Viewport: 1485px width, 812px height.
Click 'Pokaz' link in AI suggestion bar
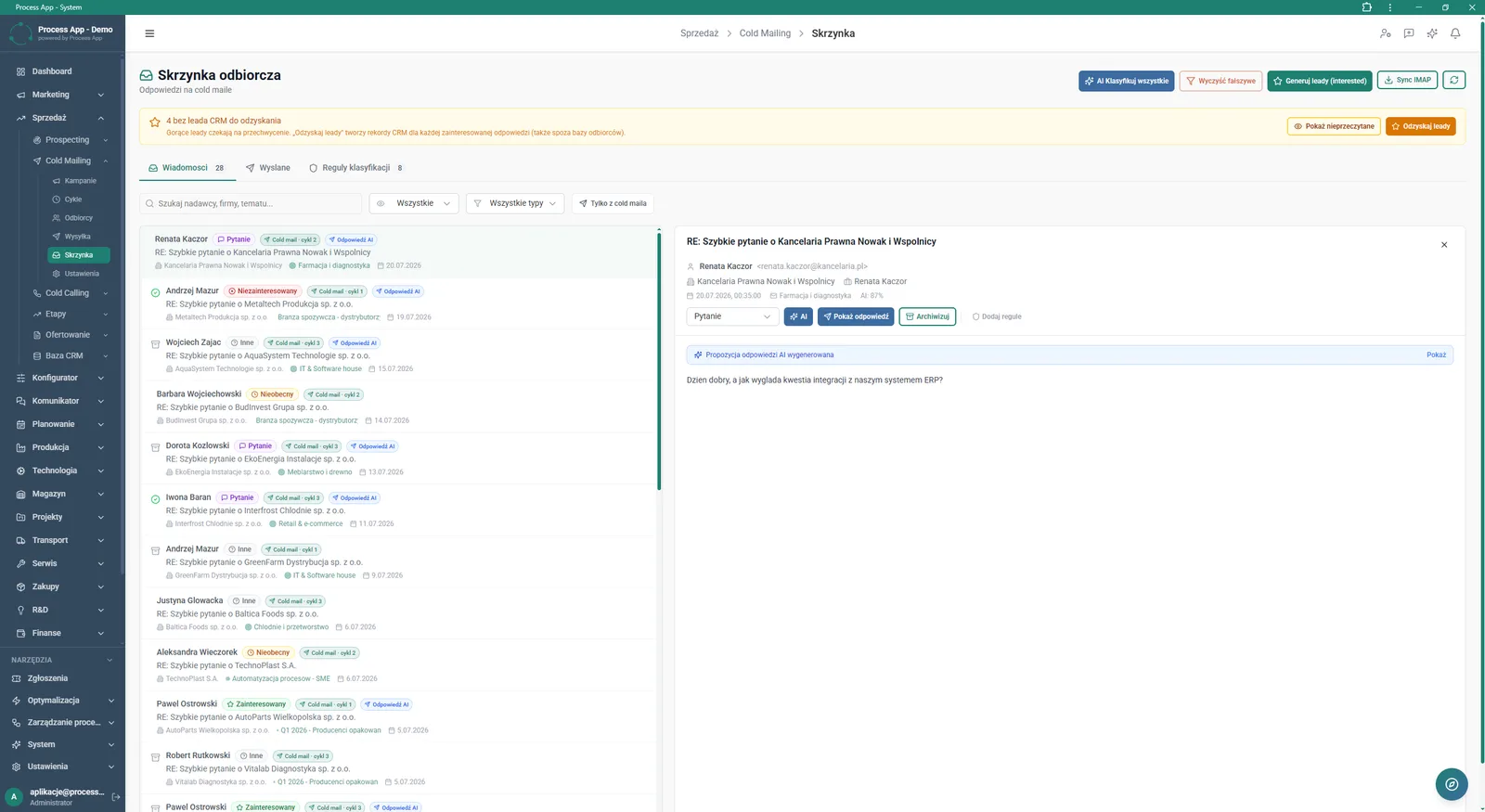coord(1436,354)
